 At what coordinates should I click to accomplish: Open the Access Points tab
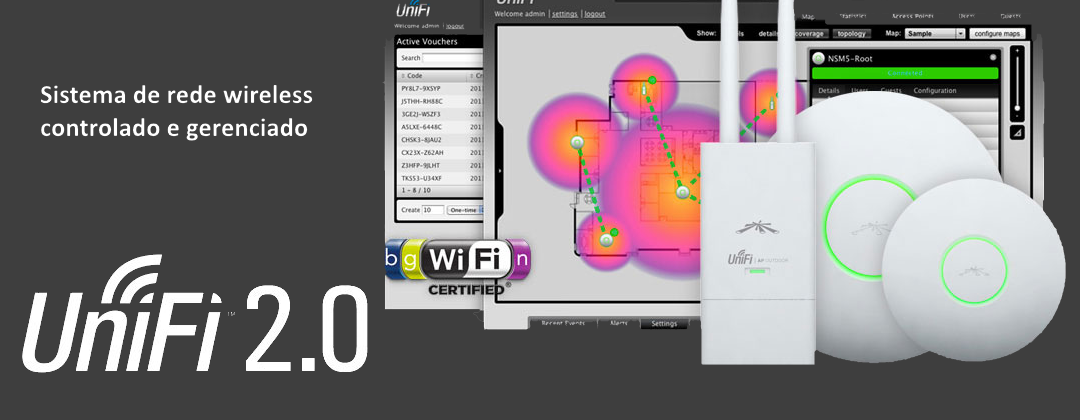(911, 16)
